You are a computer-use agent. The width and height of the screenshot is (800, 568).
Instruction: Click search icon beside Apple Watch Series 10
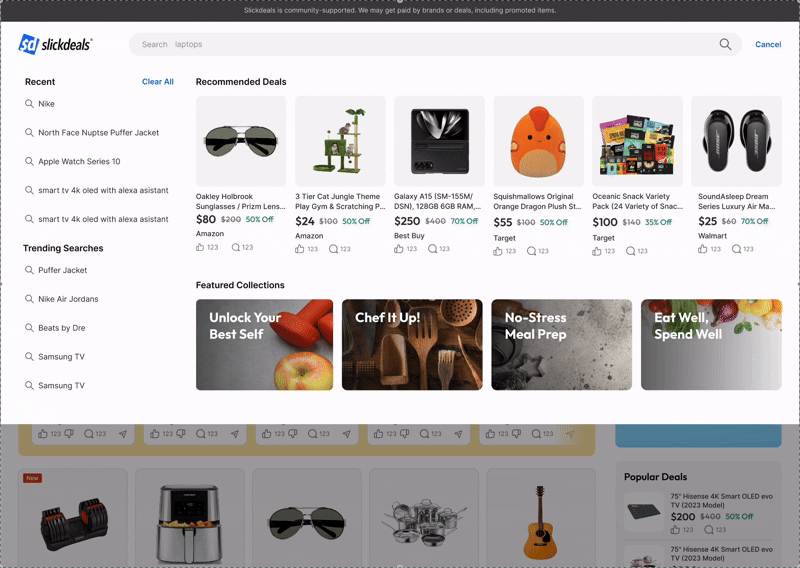(x=29, y=161)
